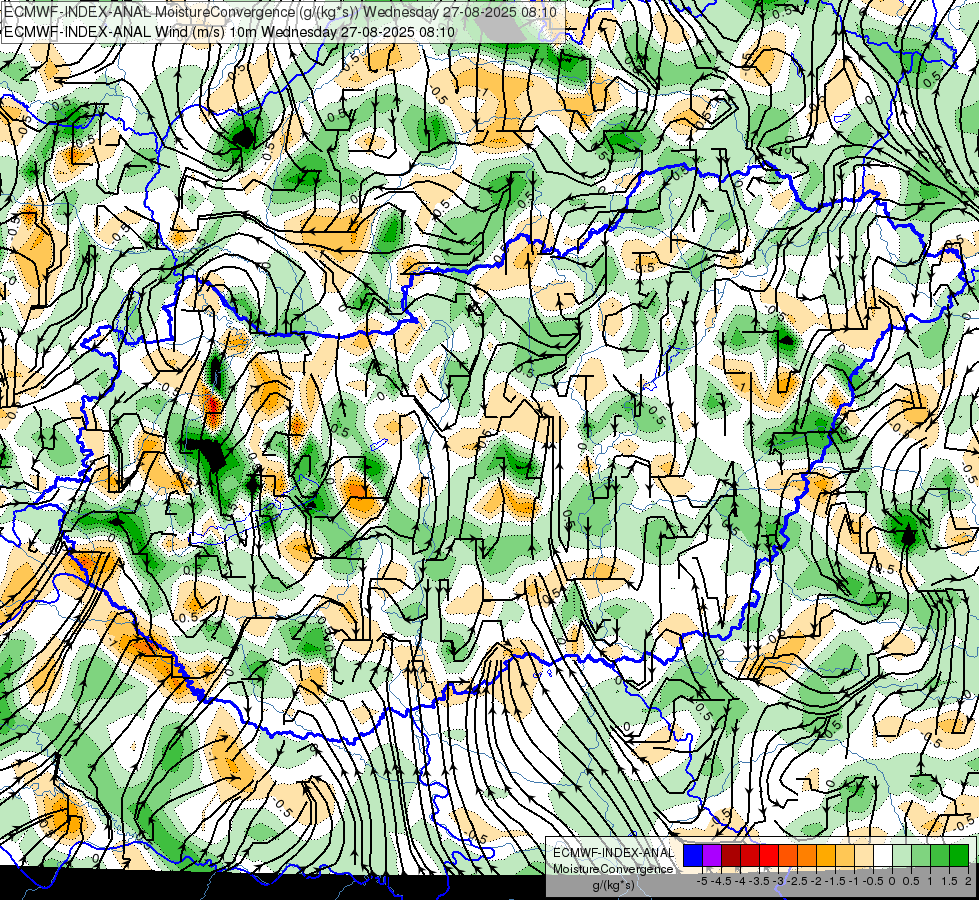Click the '2' legend scale value
Image resolution: width=979 pixels, height=900 pixels.
968,881
